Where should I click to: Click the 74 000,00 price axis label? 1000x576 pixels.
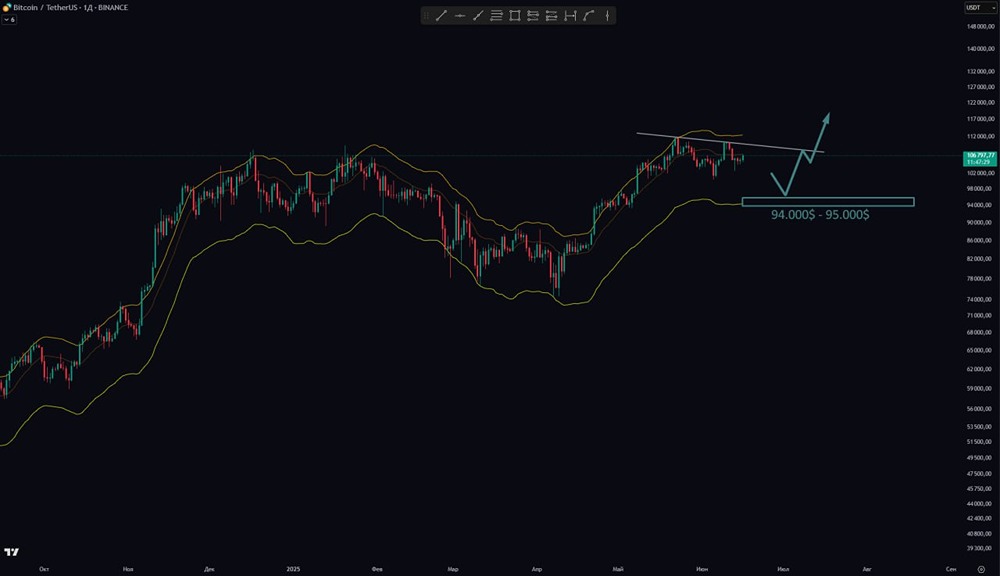coord(980,300)
